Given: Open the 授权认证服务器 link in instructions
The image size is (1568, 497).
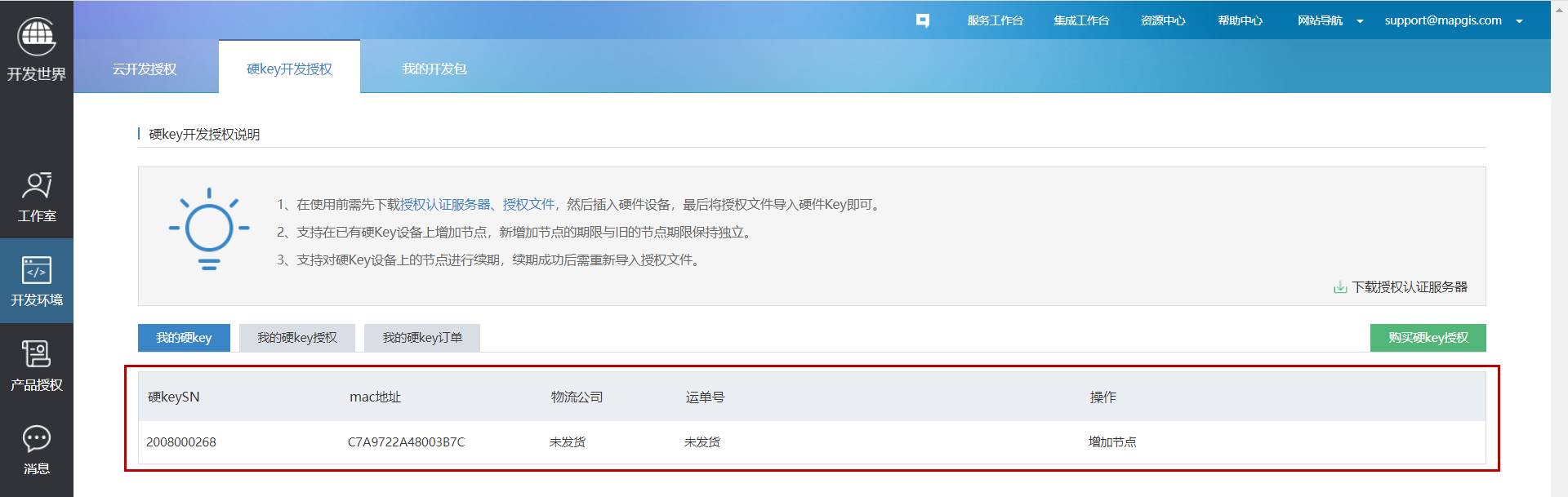Looking at the screenshot, I should tap(445, 205).
